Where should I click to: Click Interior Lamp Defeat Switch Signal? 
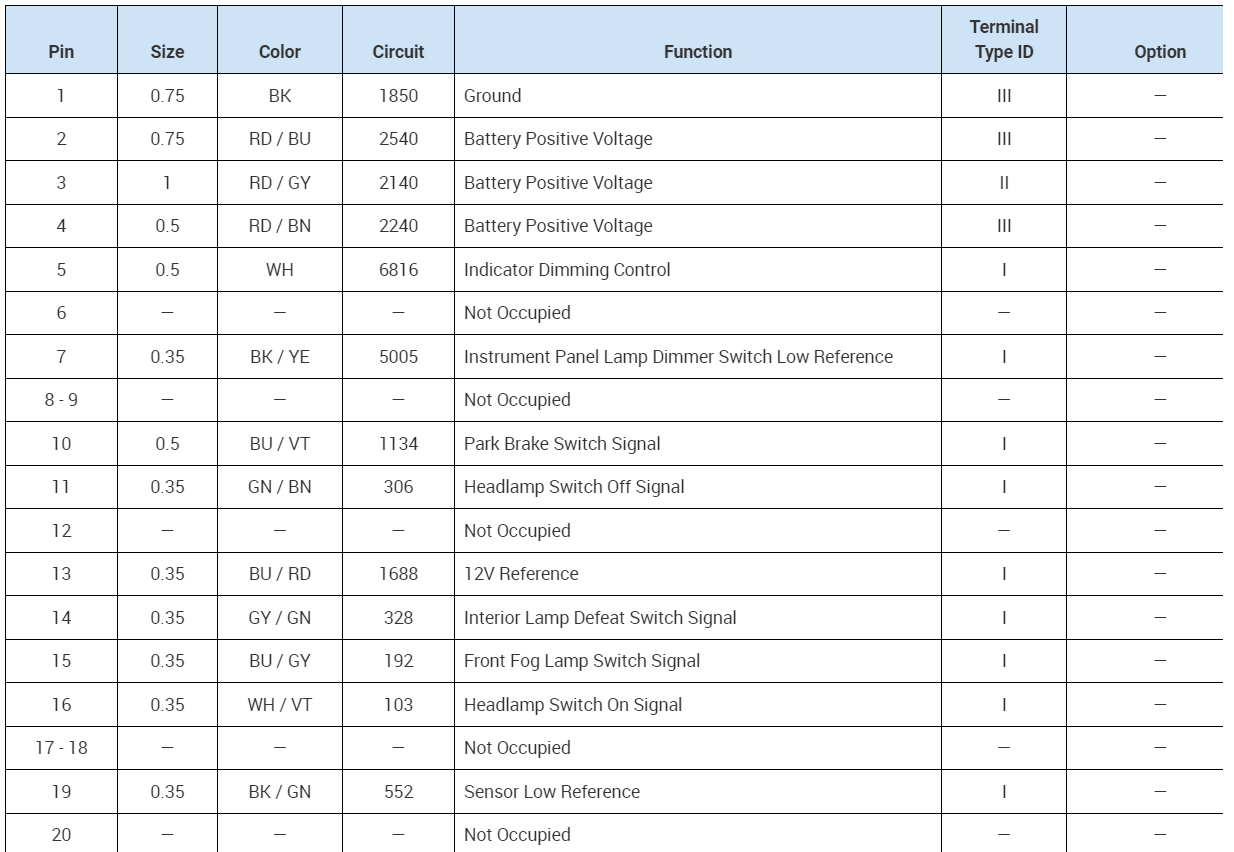(600, 618)
